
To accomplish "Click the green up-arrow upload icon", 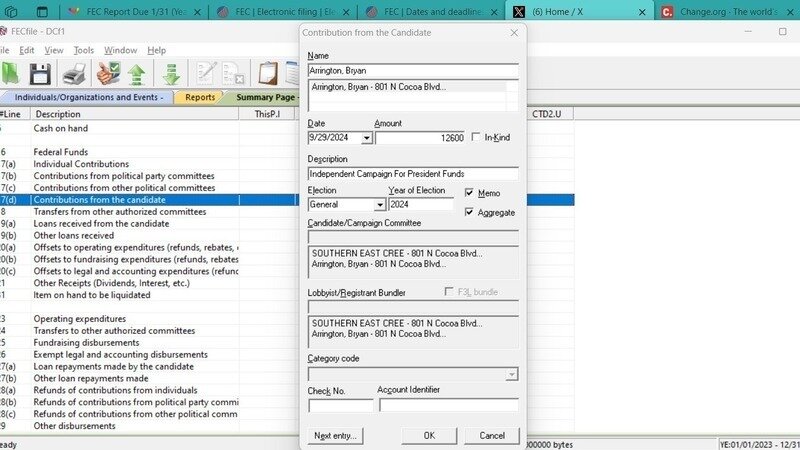I will tap(137, 74).
